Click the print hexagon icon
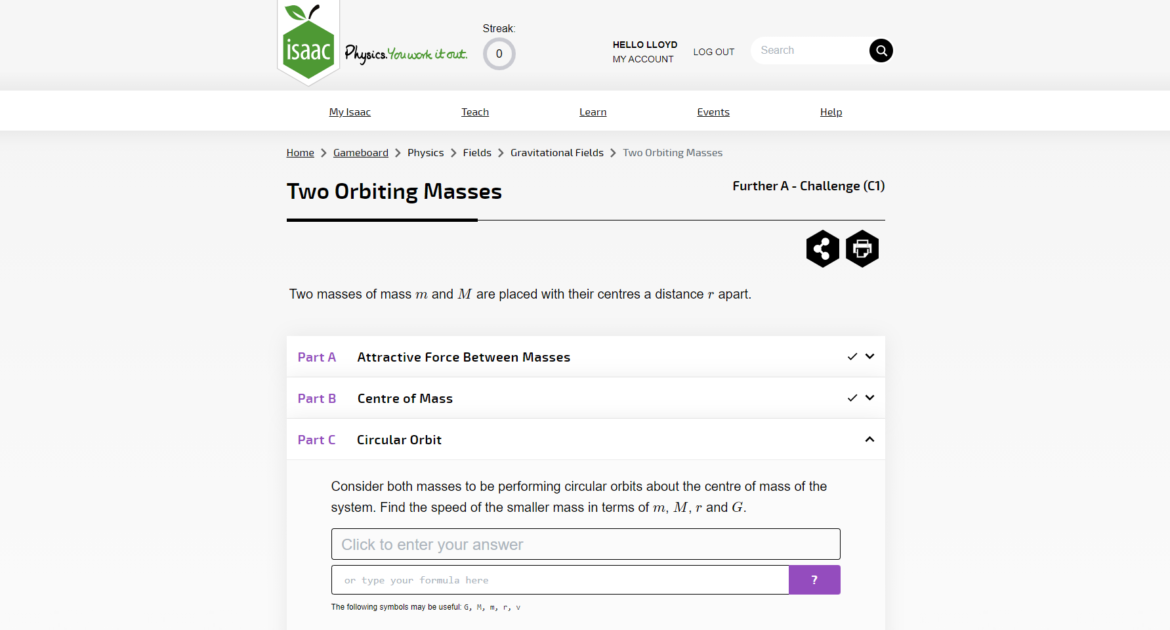The height and width of the screenshot is (630, 1170). coord(862,249)
